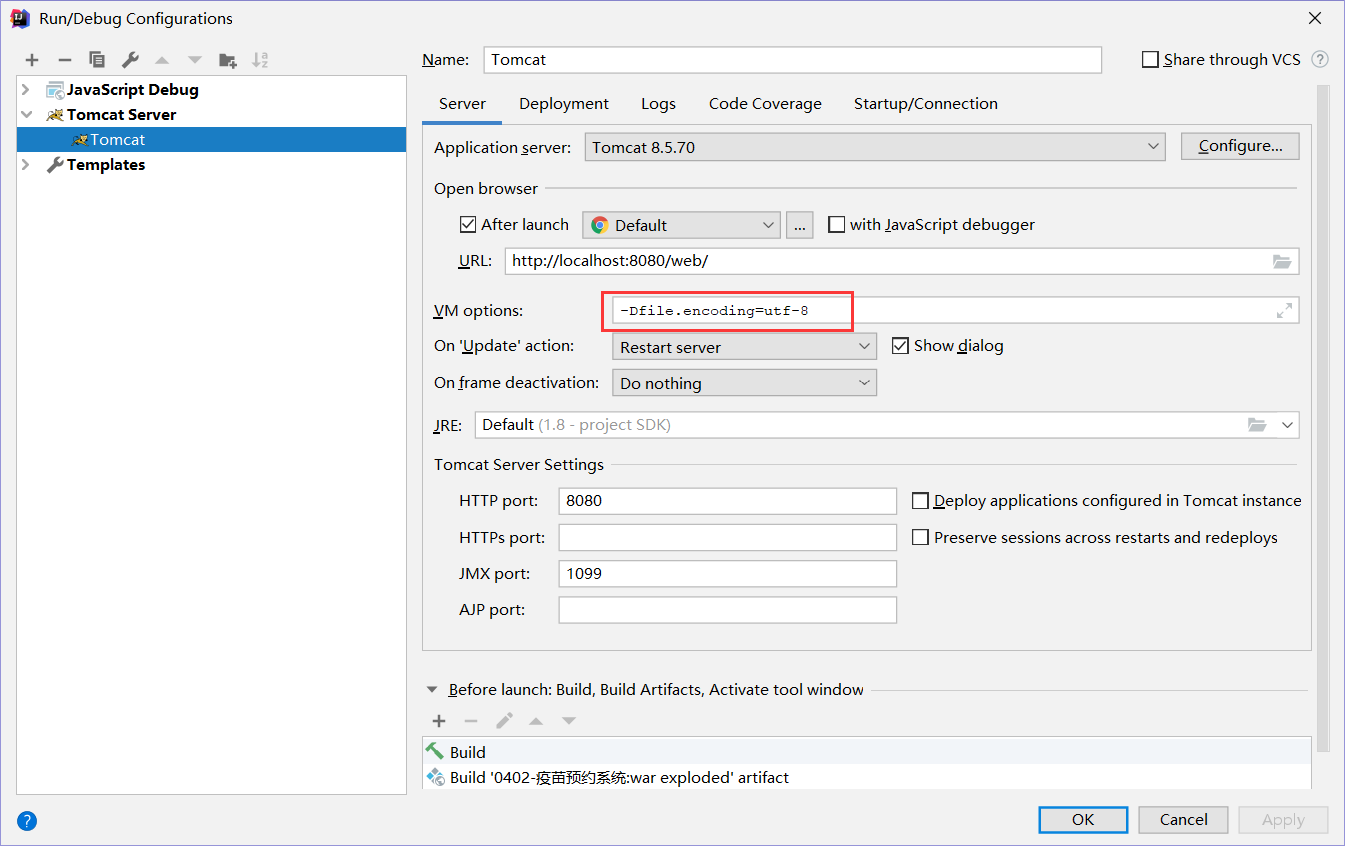The height and width of the screenshot is (846, 1345).
Task: Close the Run/Debug Configurations dialog
Action: [1316, 18]
